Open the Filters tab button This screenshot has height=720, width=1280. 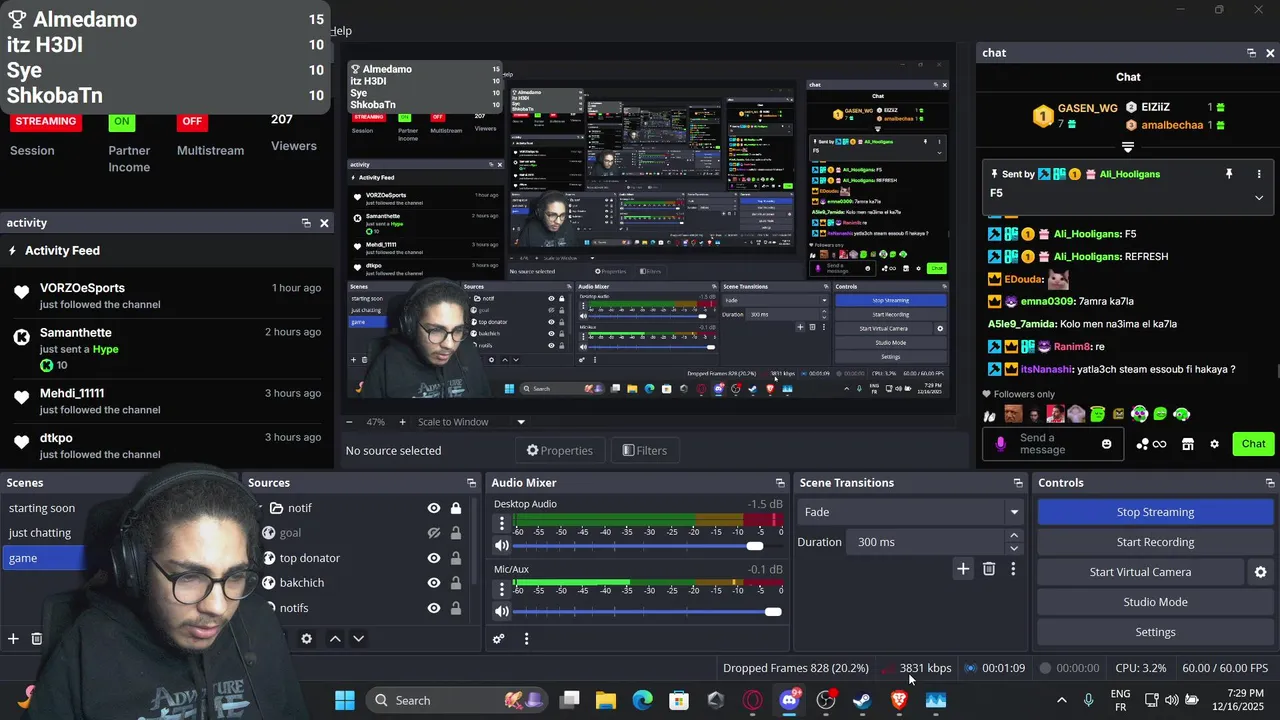coord(644,451)
